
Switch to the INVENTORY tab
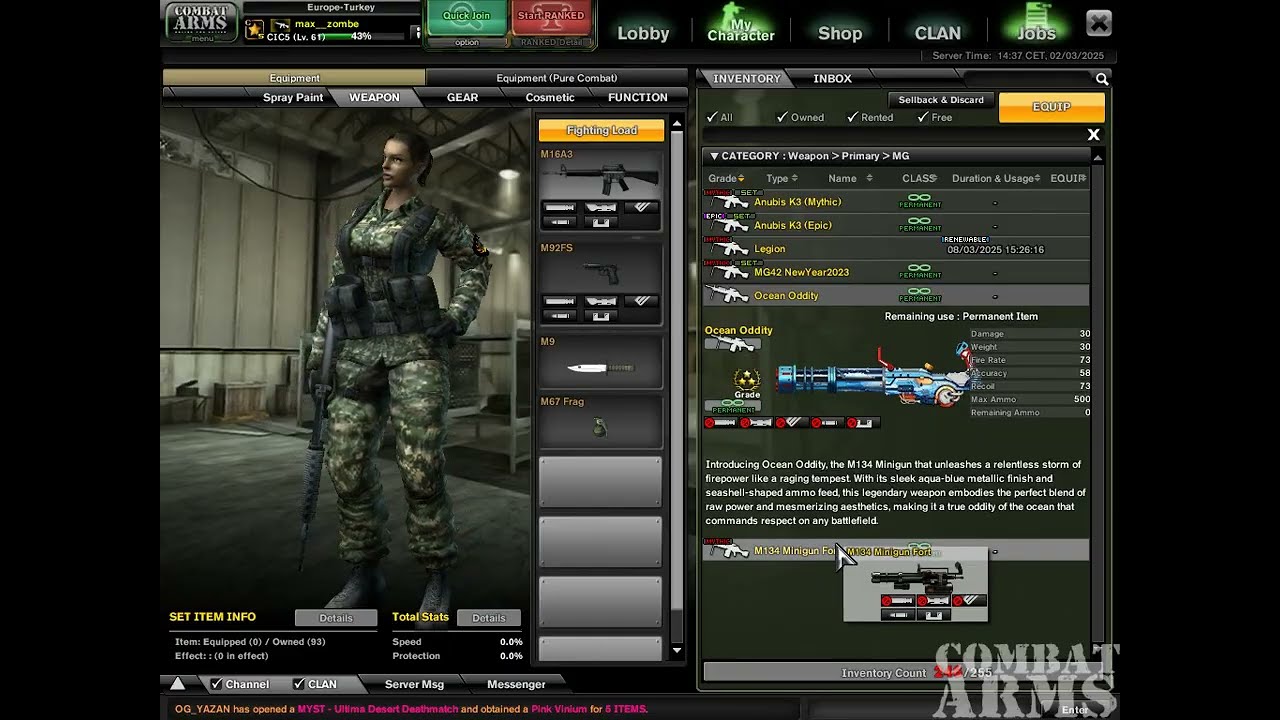click(x=746, y=78)
